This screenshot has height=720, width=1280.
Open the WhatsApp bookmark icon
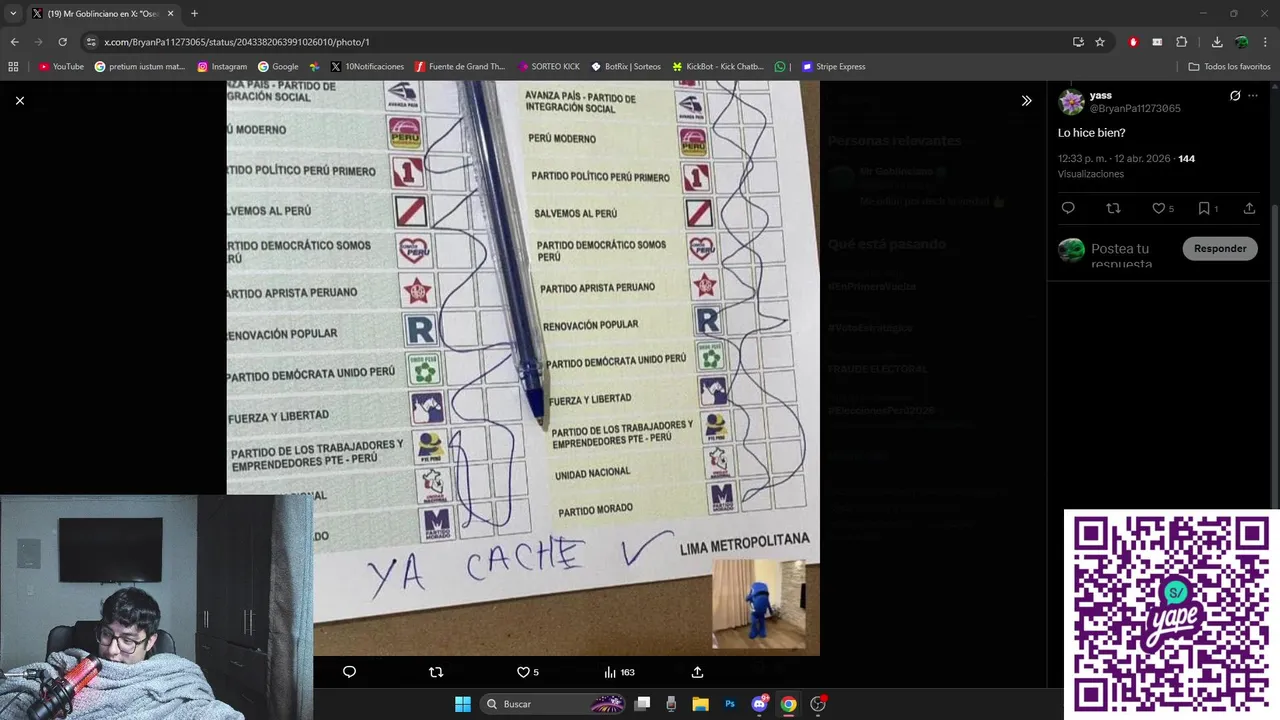[780, 67]
